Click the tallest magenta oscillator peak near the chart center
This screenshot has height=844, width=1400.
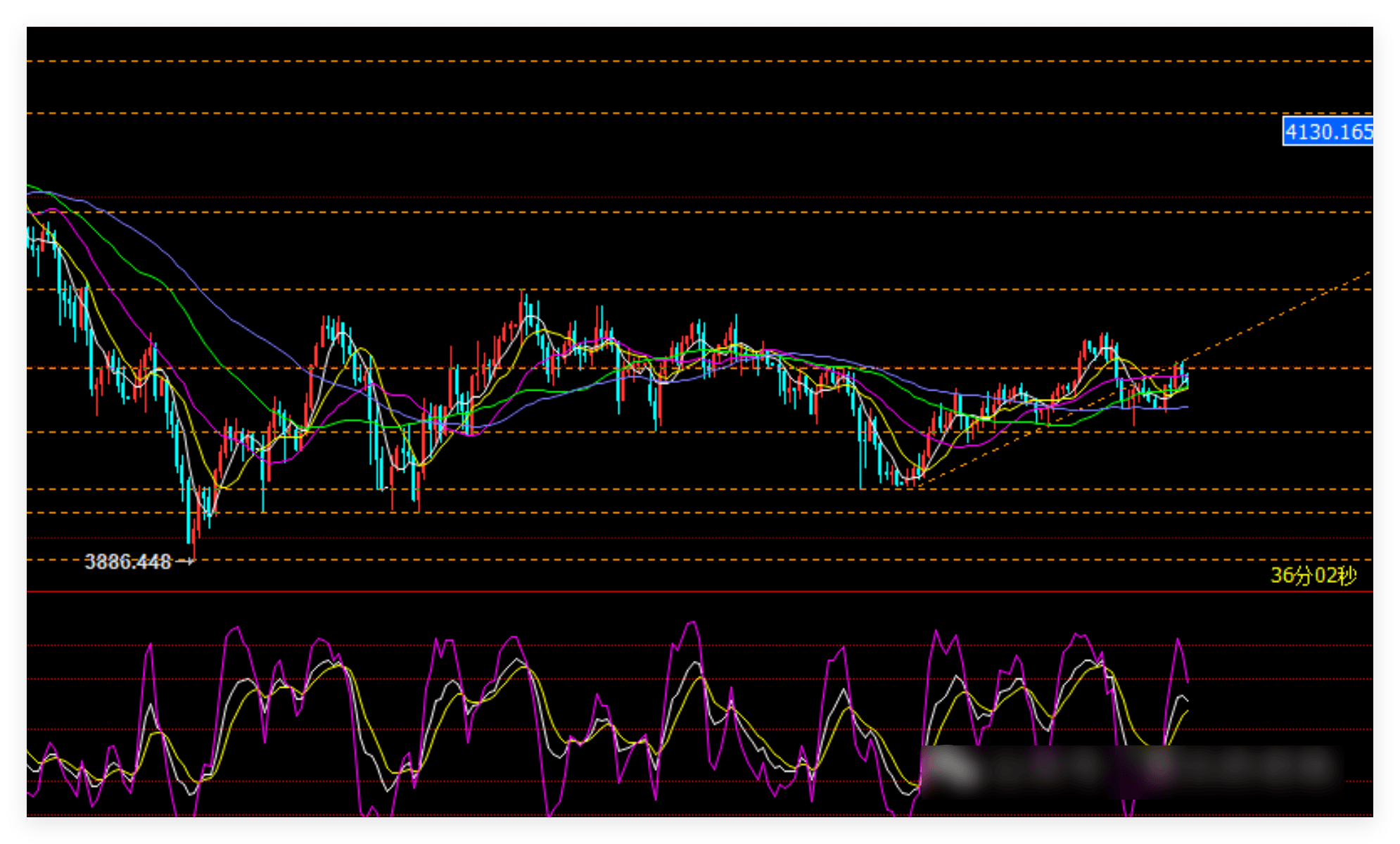click(692, 622)
